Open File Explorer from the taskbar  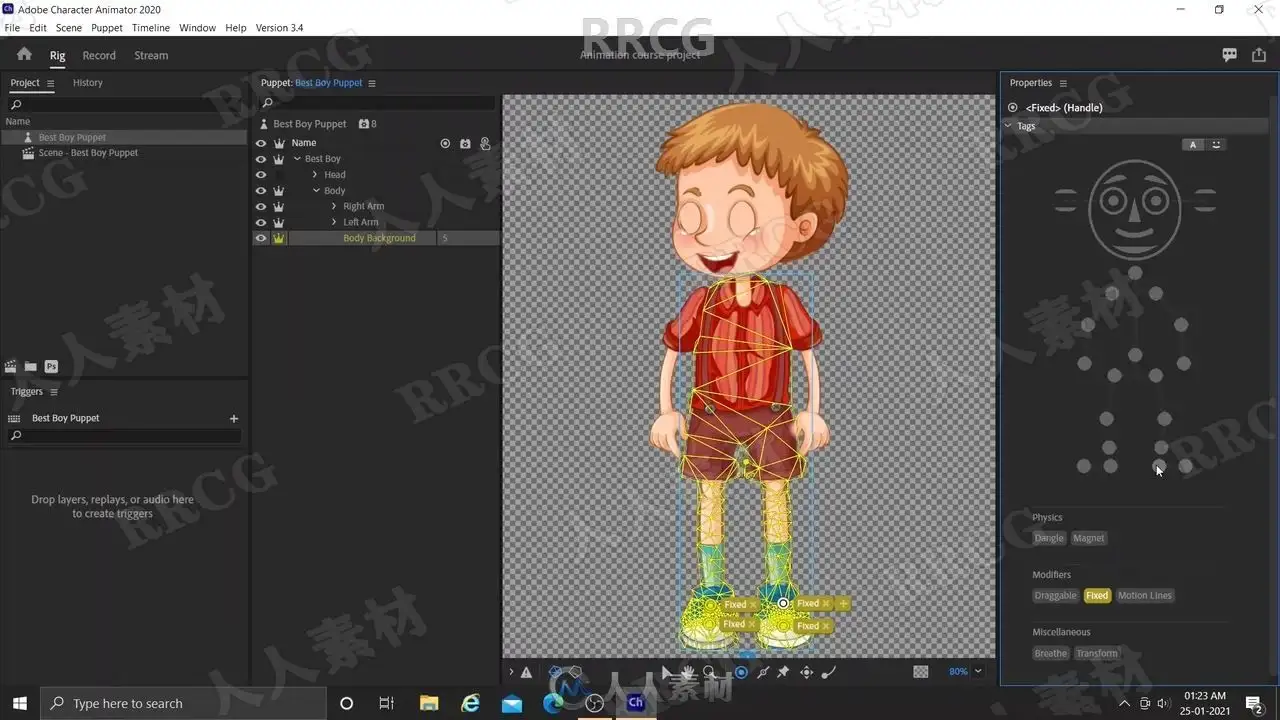429,703
